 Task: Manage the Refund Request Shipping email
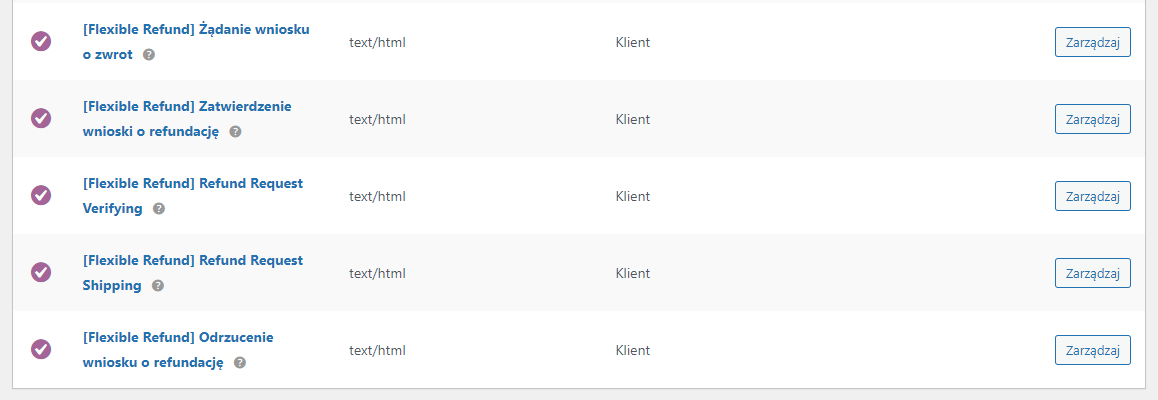pos(1092,273)
